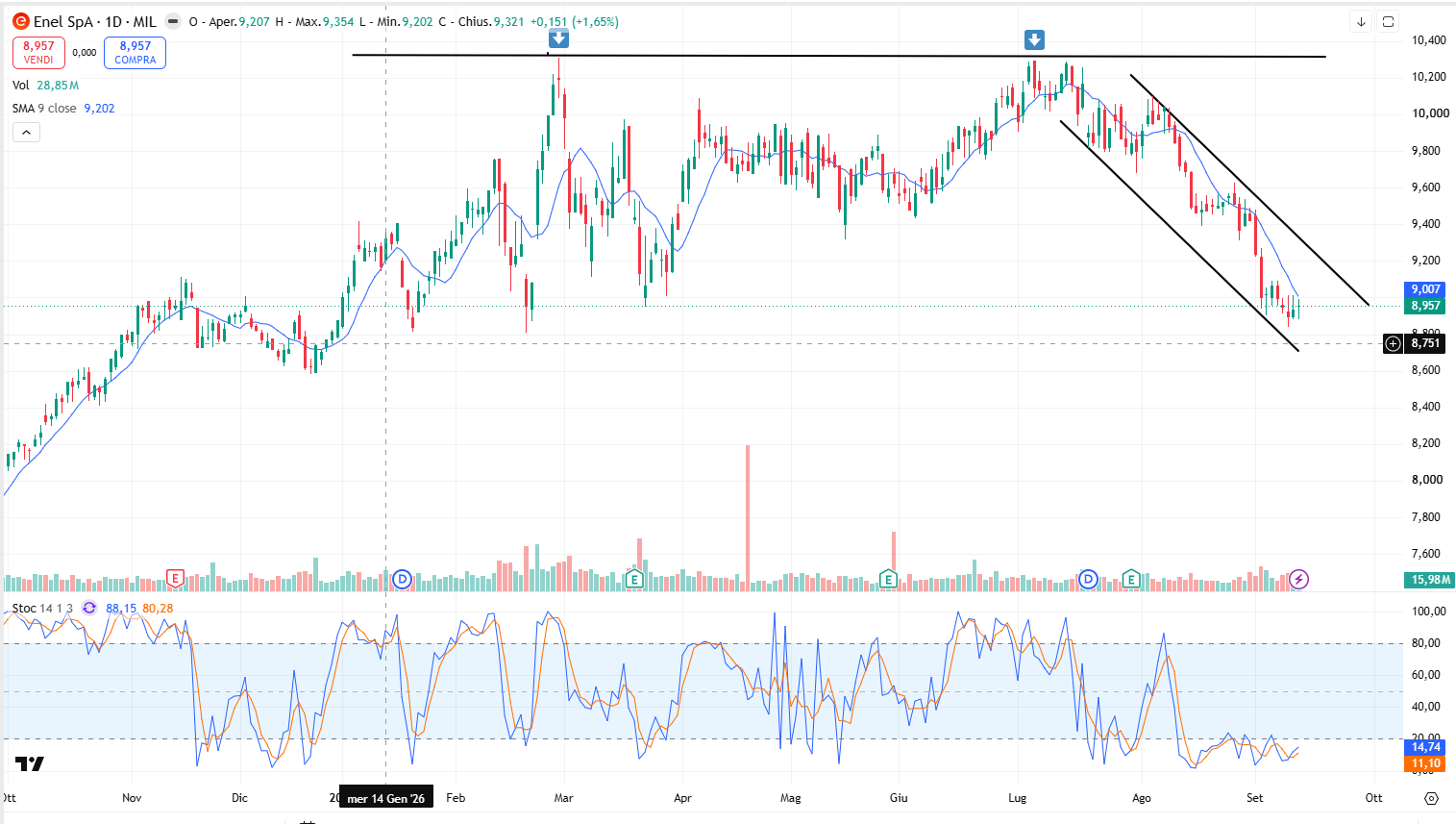Select the blue down-arrow marker above the March peak
Viewport: 1456px width, 824px height.
(558, 38)
